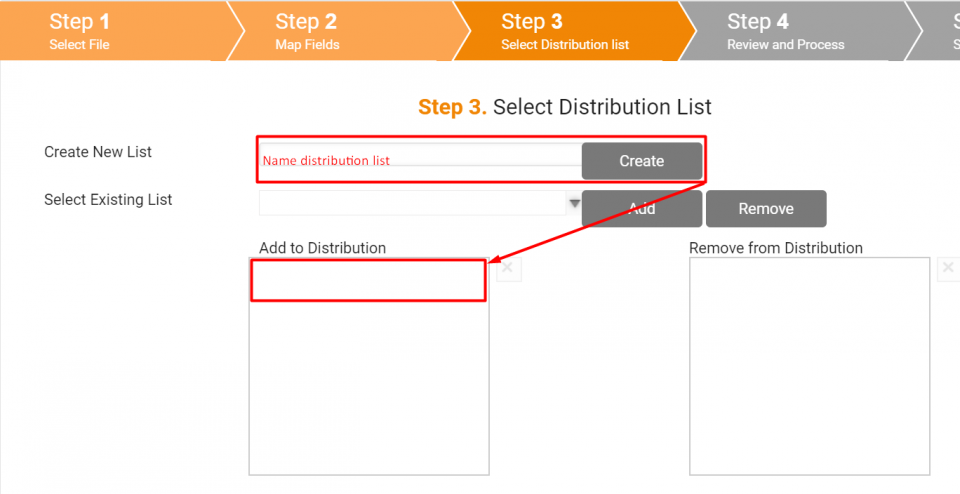Click the X icon beside Add to Distribution box
This screenshot has height=494, width=960.
click(508, 269)
